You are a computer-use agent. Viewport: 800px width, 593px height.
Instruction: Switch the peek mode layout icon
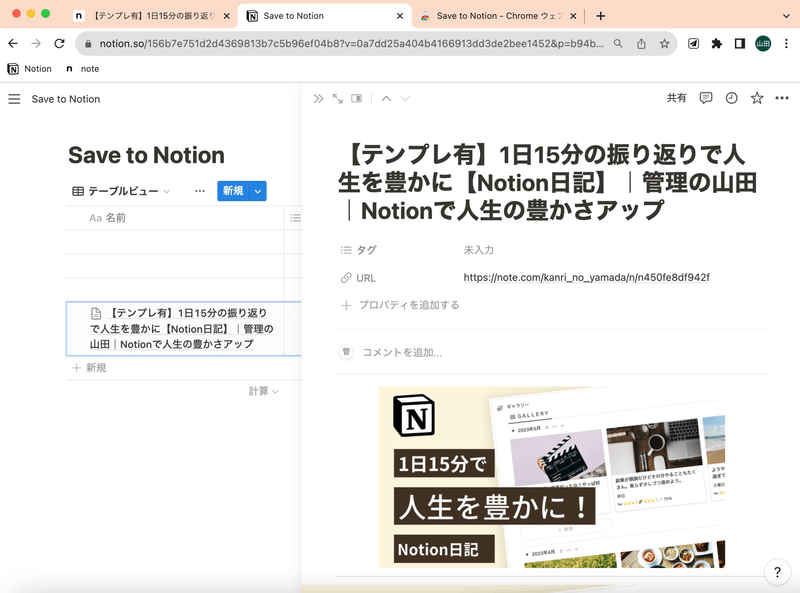click(x=357, y=98)
